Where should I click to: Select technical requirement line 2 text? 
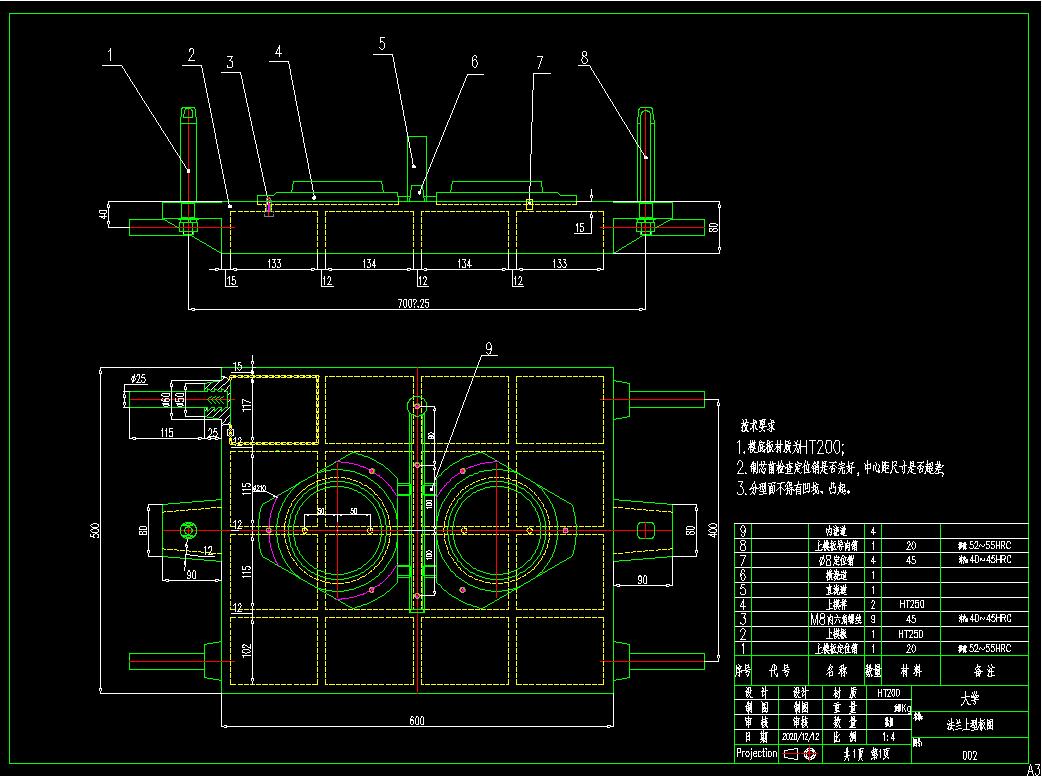[841, 468]
